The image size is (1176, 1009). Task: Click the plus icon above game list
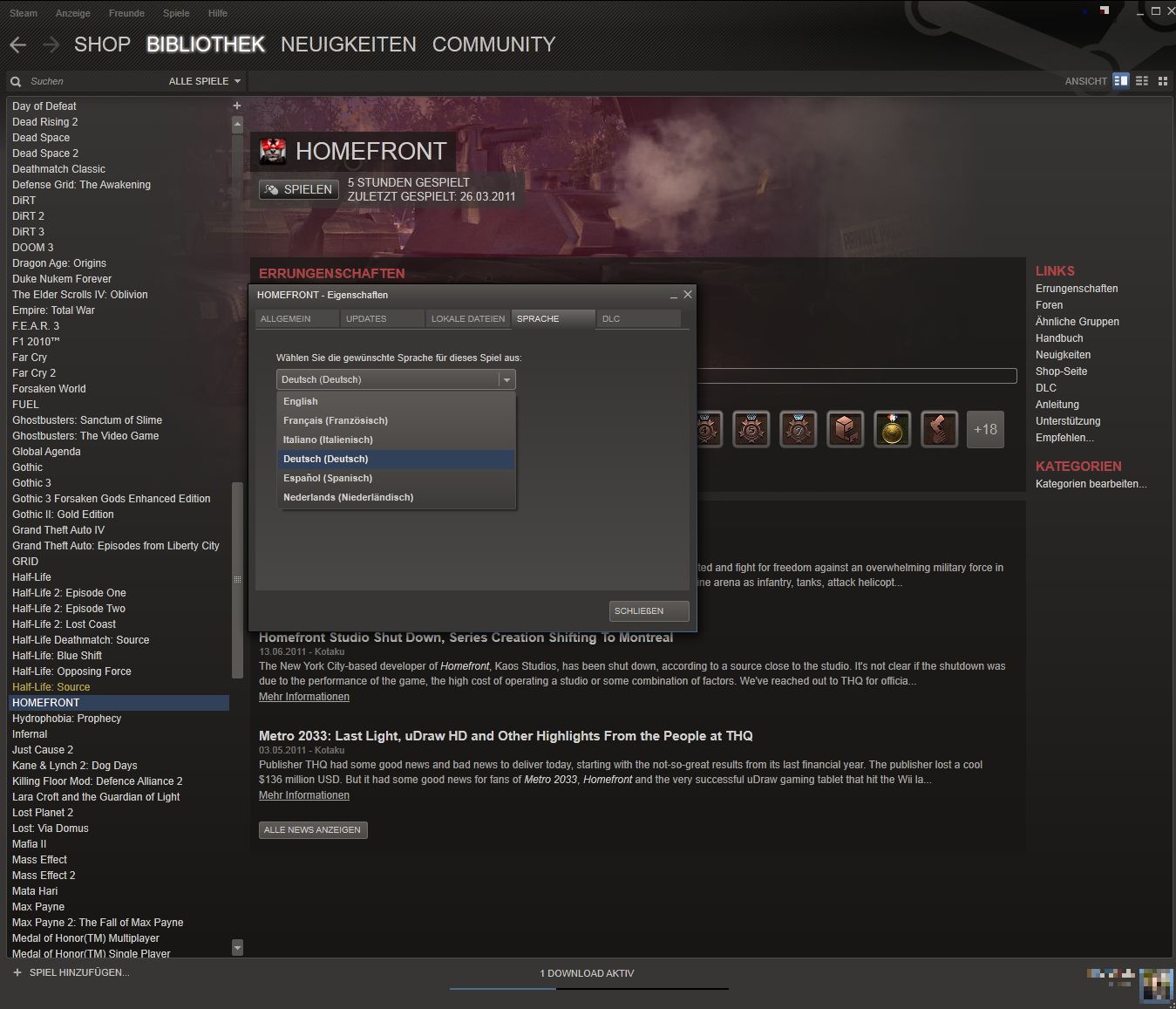click(236, 106)
